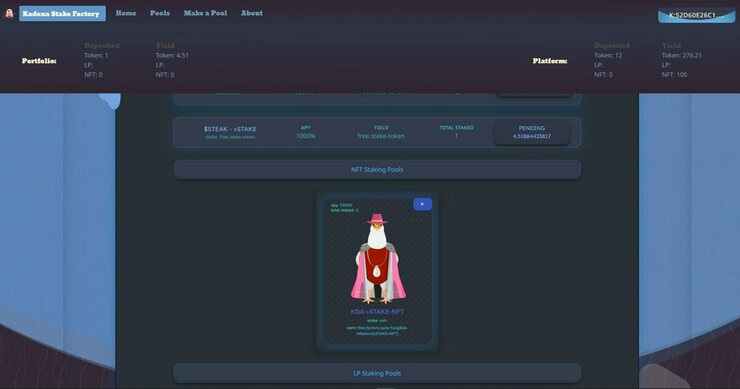Viewport: 740px width, 389px height.
Task: Select the $STEAK->STAKE pool name
Action: pos(230,129)
